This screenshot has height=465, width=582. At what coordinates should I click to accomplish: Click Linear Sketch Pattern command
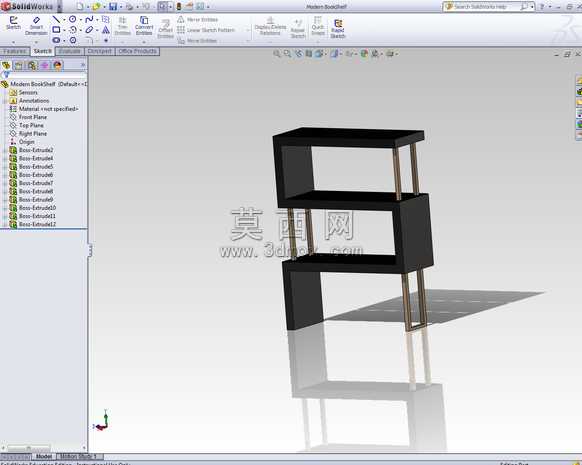pos(206,30)
